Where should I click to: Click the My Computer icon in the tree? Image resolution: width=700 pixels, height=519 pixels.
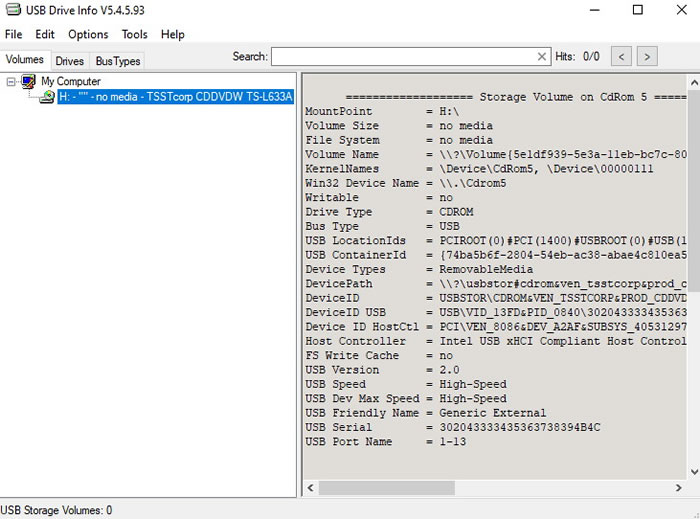(30, 81)
